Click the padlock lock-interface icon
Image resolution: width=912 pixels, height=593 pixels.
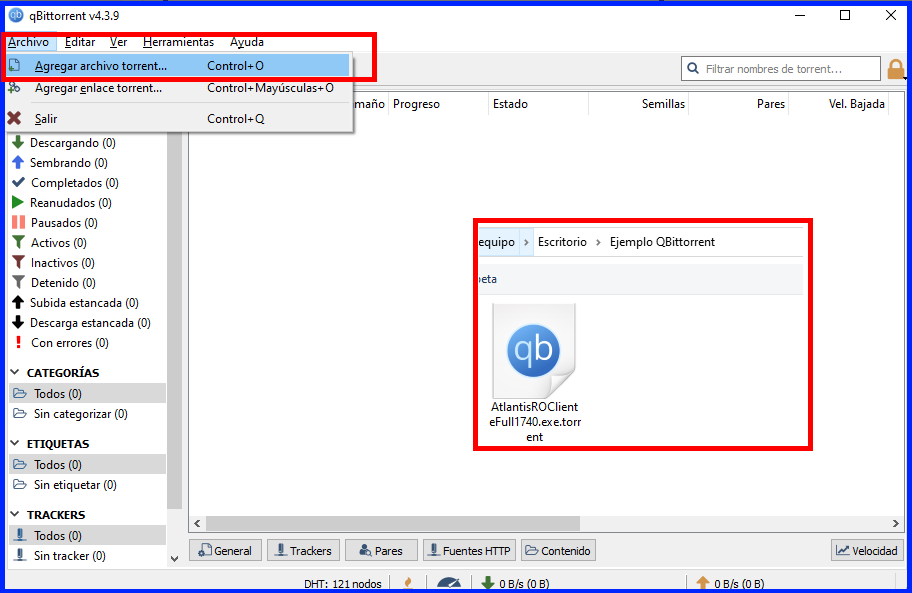pyautogui.click(x=896, y=69)
